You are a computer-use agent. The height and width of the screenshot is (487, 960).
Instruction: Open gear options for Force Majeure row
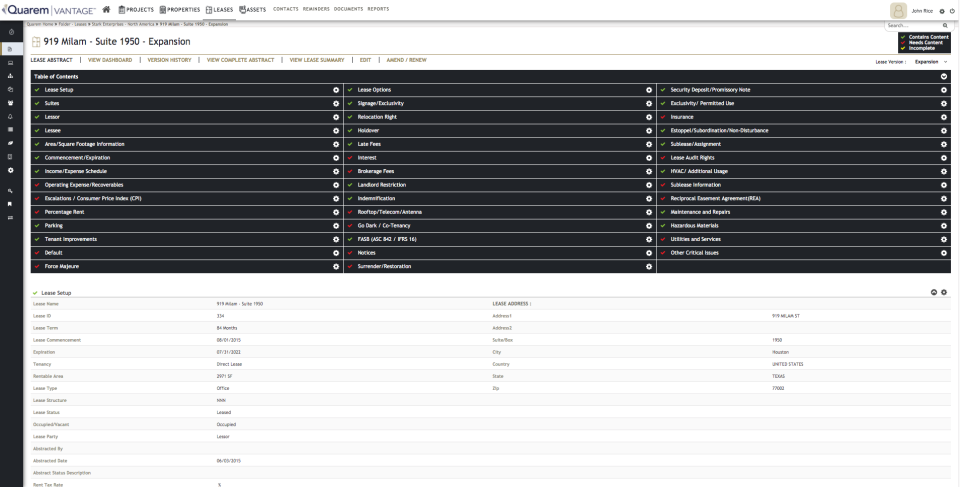click(x=336, y=266)
